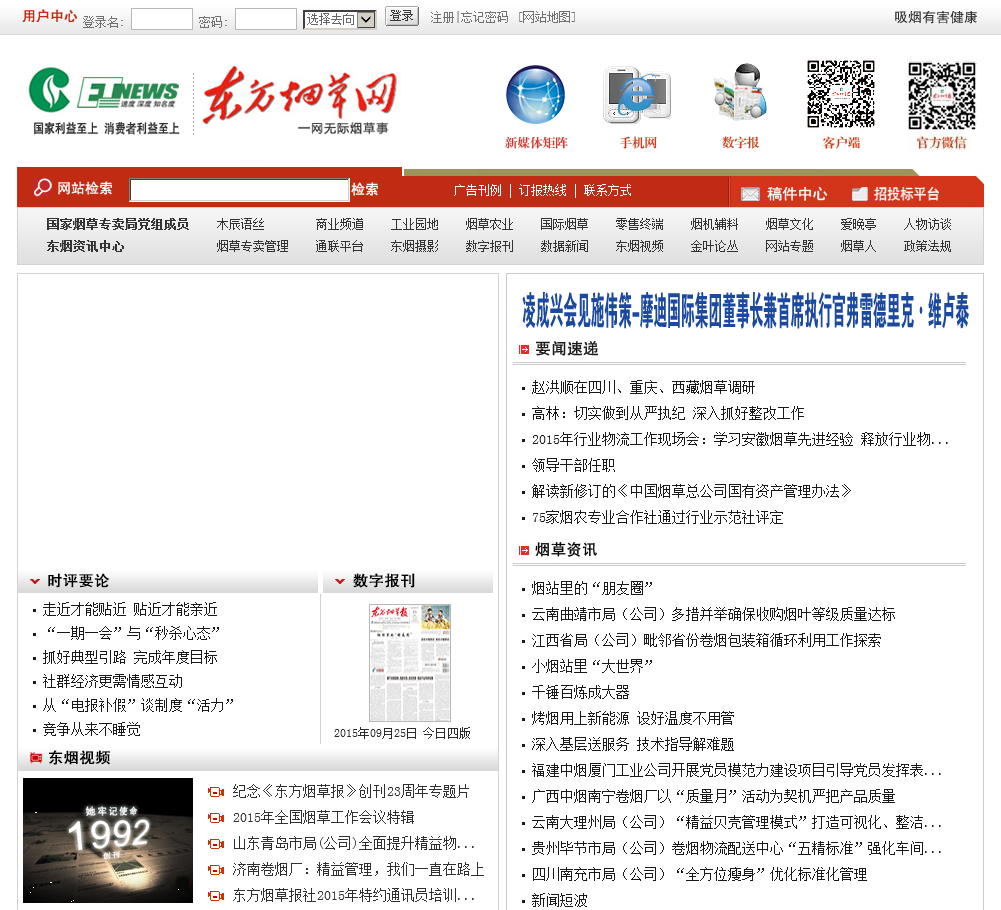Select 数据新闻 navigation entry

[x=564, y=246]
